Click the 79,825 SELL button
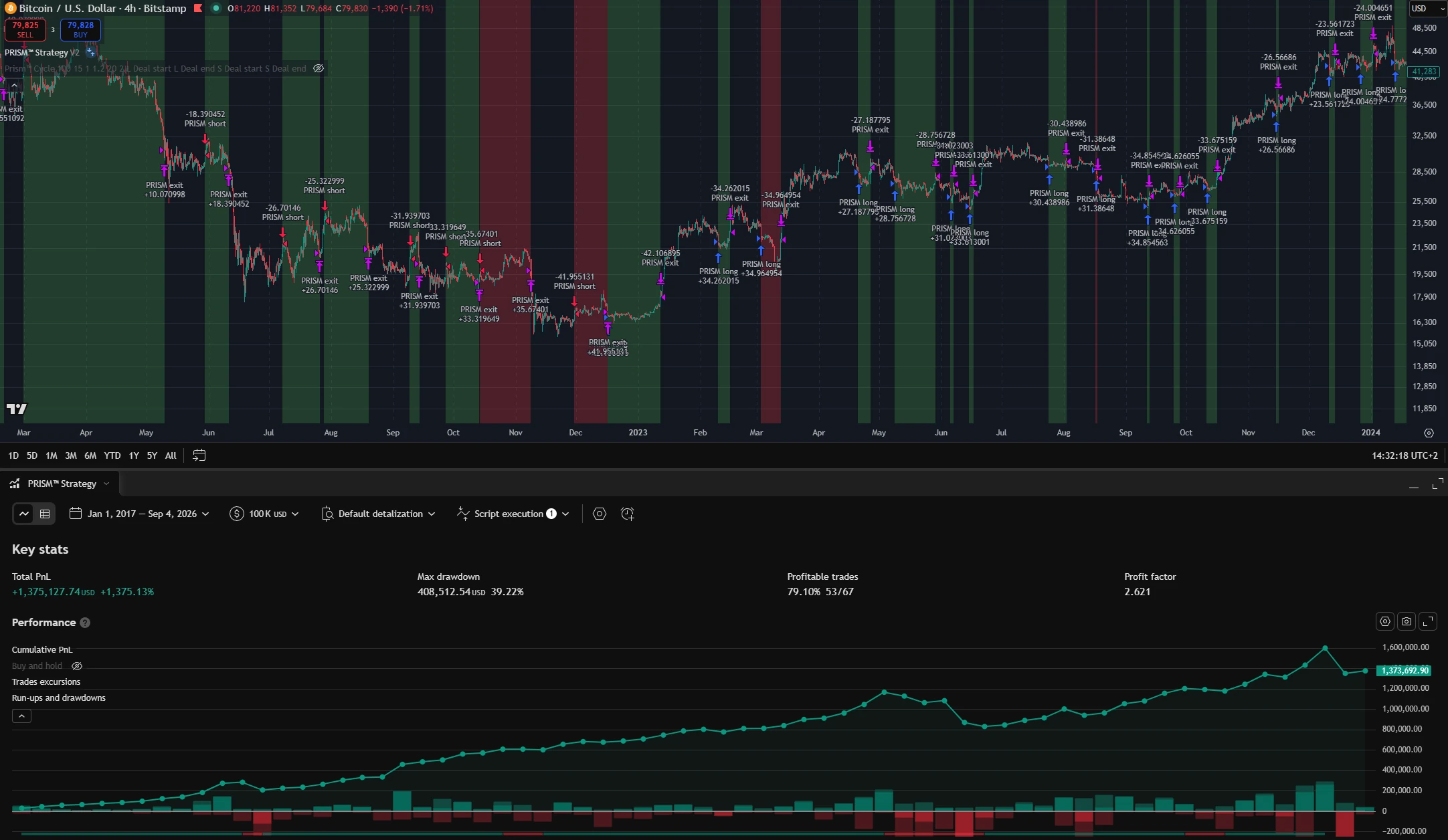The width and height of the screenshot is (1448, 840). (x=25, y=29)
